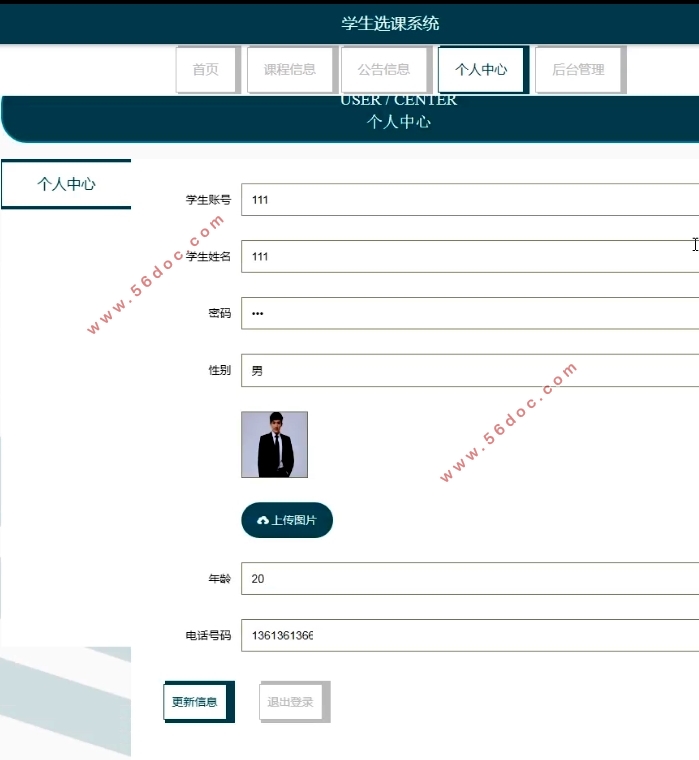Click the USER / CENTER banner heading
Viewport: 699px width, 760px height.
[398, 100]
